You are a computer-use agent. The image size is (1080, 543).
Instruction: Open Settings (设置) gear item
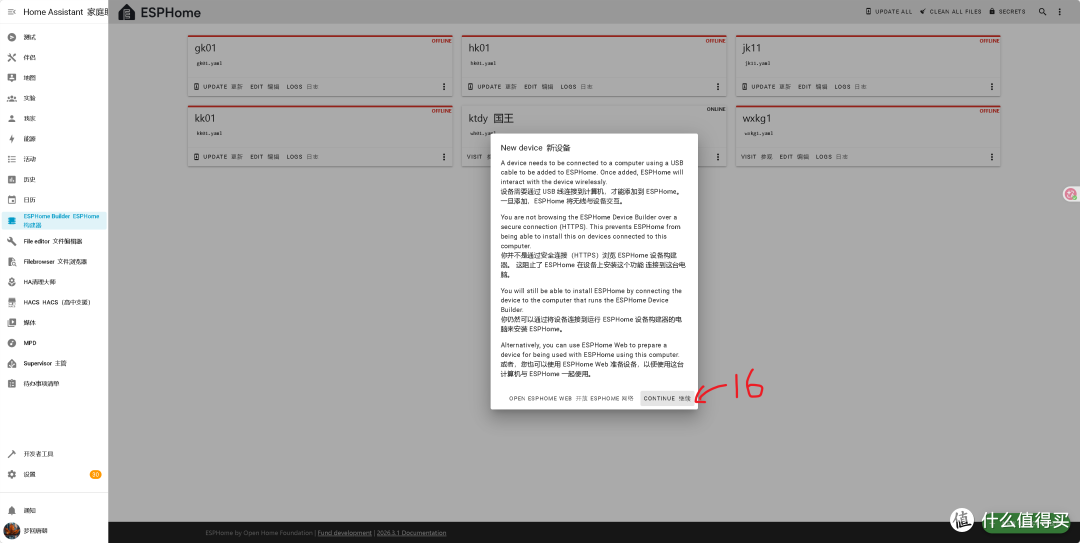tap(54, 474)
